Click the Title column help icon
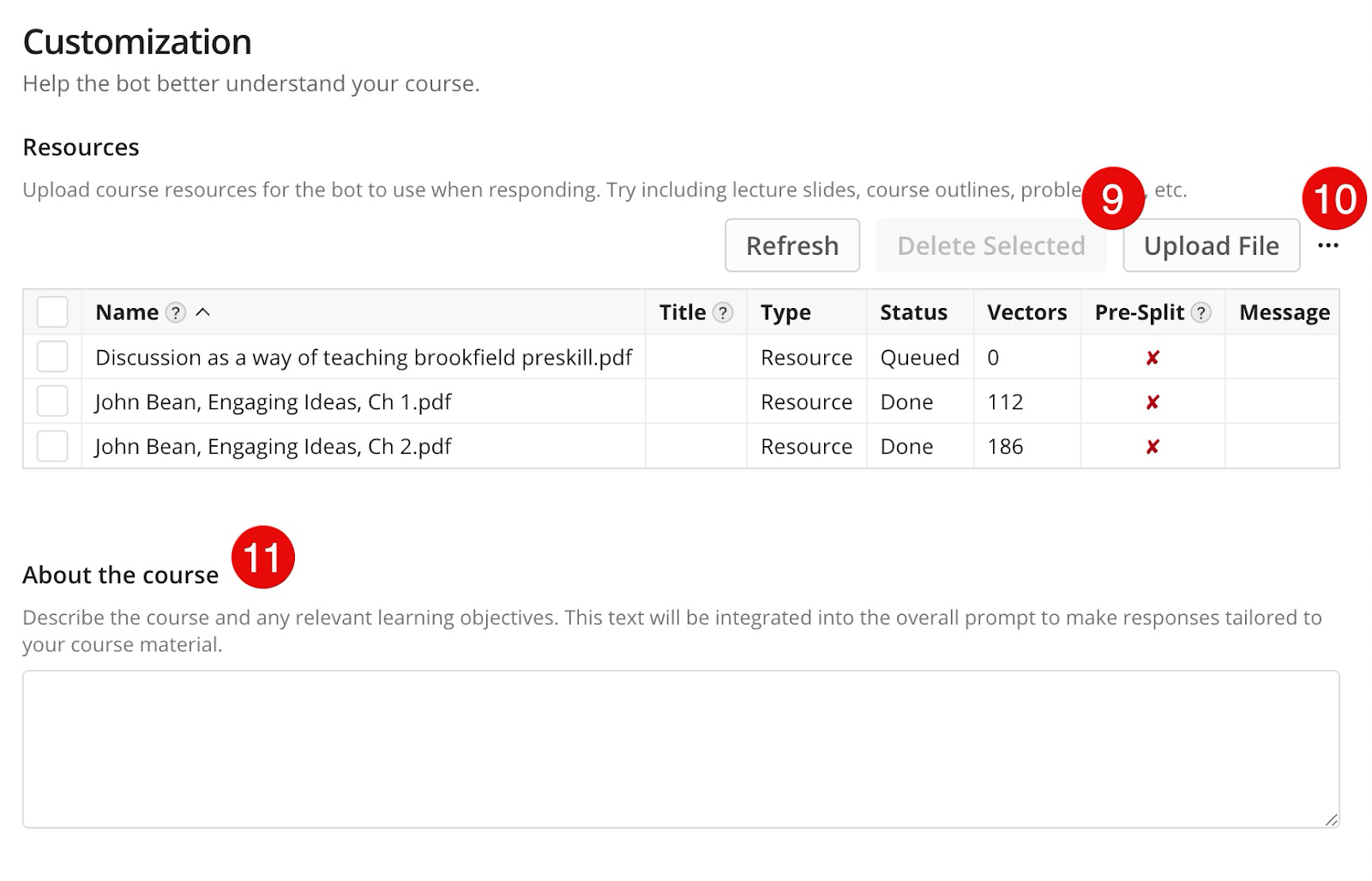Screen dimensions: 1372x881 pos(723,312)
